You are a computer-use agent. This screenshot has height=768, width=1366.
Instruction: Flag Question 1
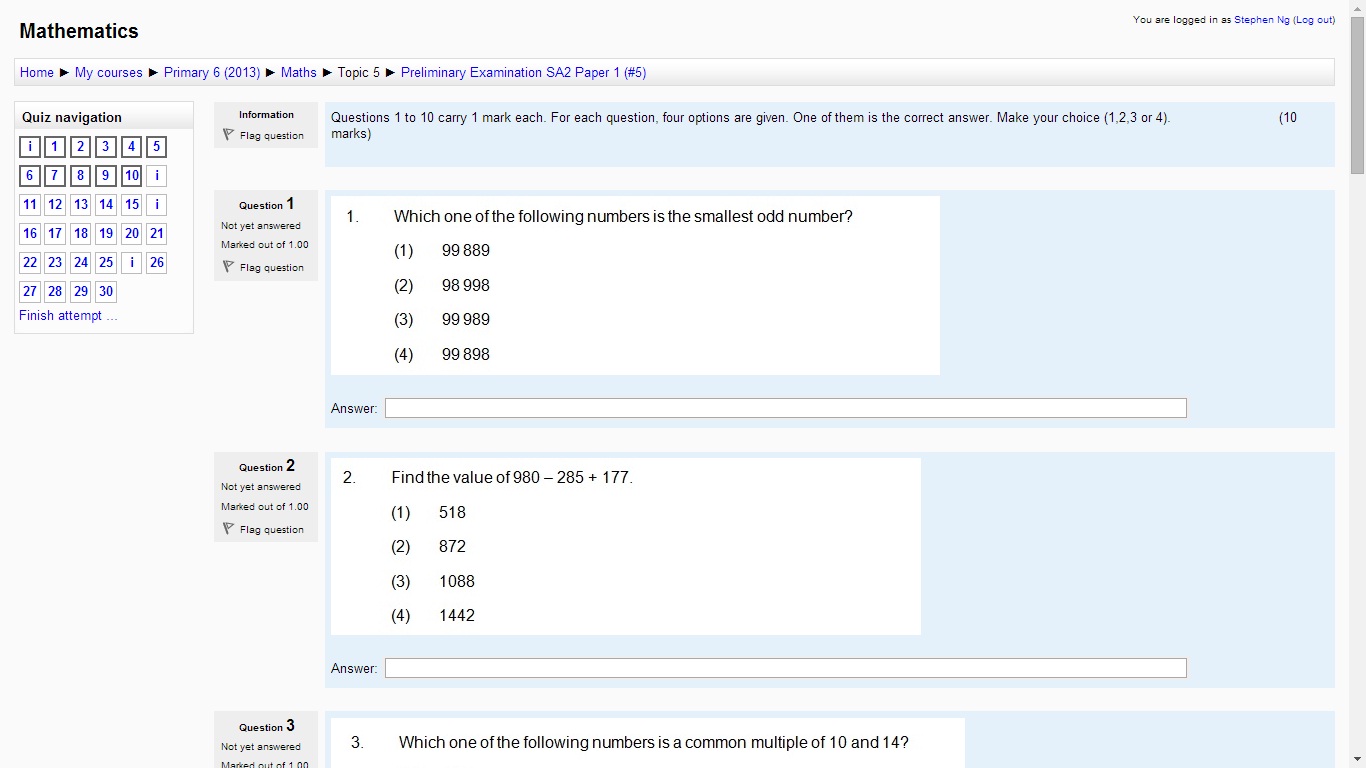point(263,267)
